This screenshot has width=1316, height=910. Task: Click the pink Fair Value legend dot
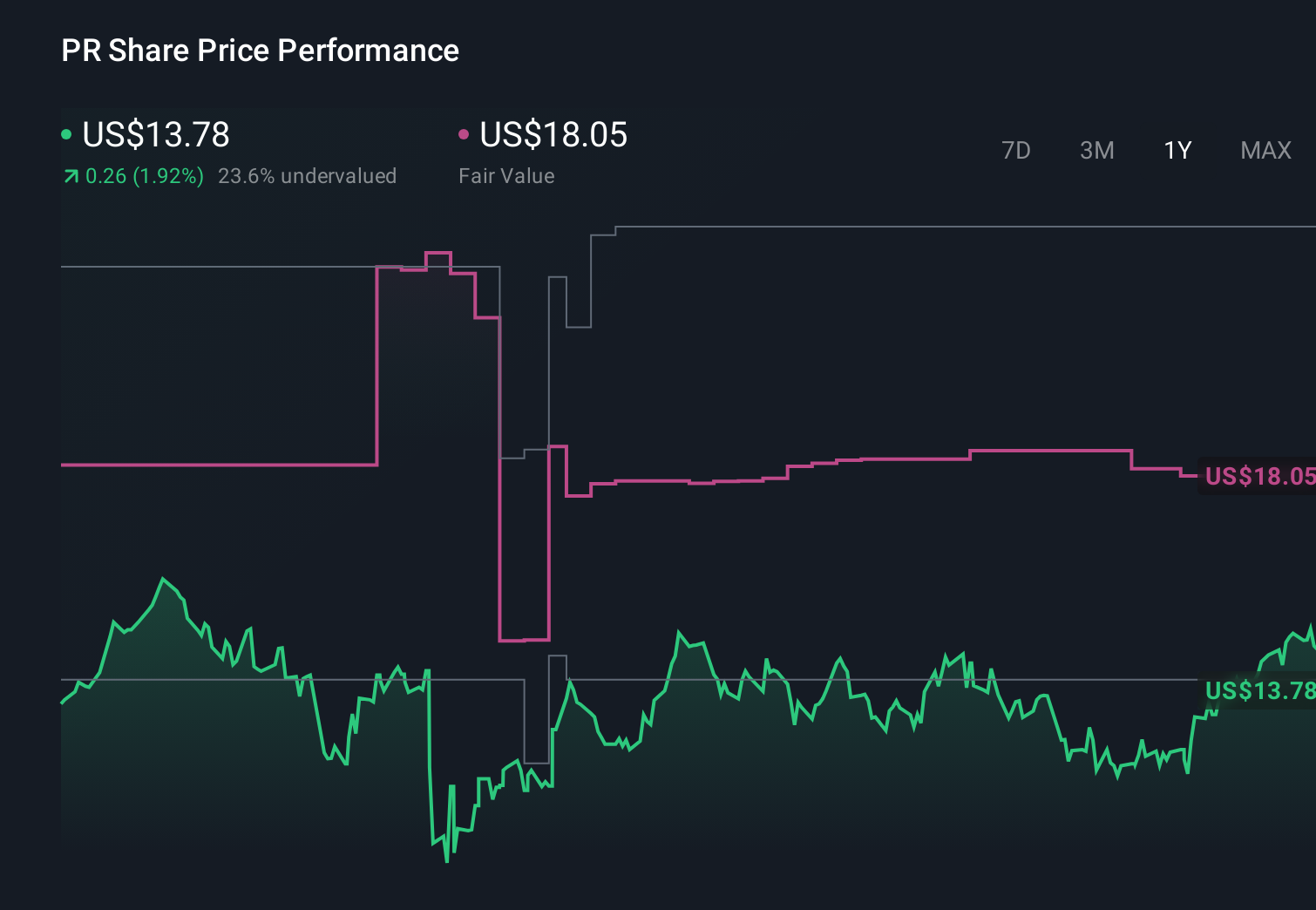pyautogui.click(x=465, y=134)
